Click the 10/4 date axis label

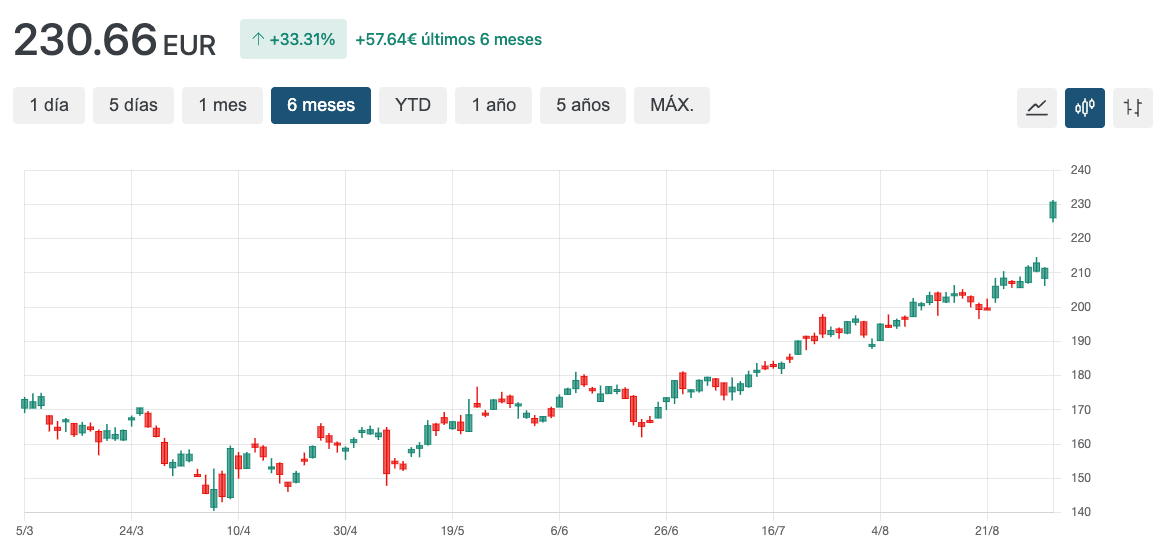238,530
